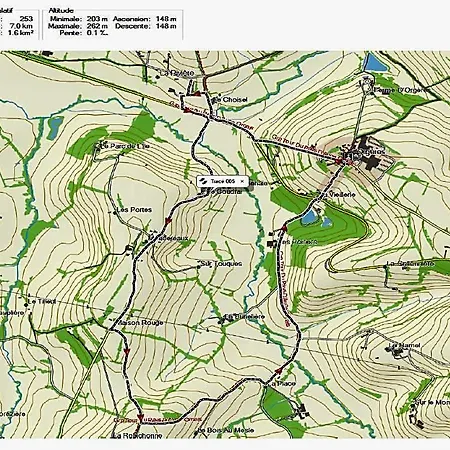The width and height of the screenshot is (450, 450).
Task: Click the red direction arrow beside Le Choisel
Action: pyautogui.click(x=197, y=94)
